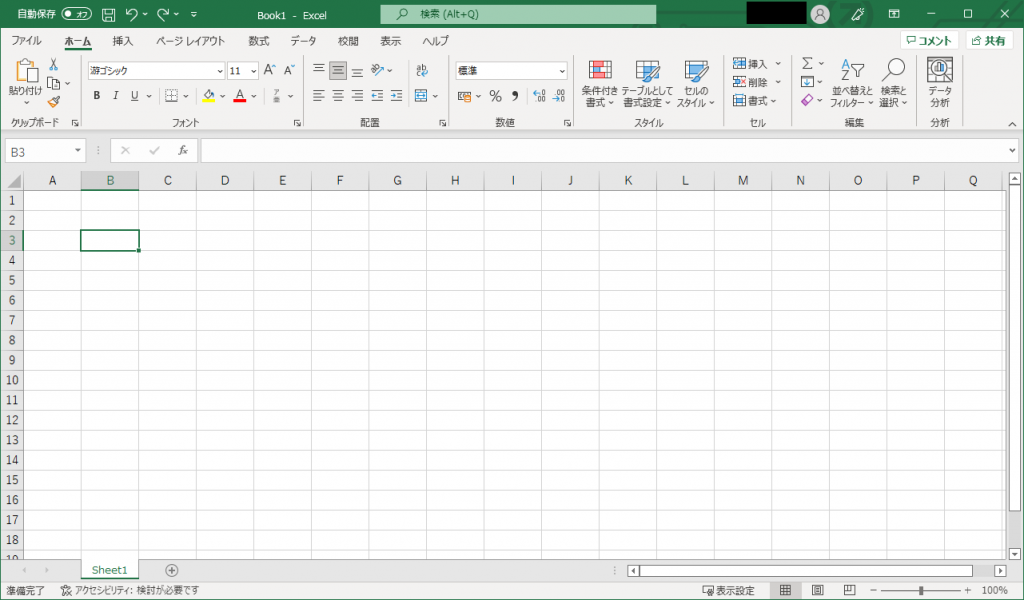Screen dimensions: 1024x600
Task: Click the Copy icon in clipboard group
Action: (54, 84)
